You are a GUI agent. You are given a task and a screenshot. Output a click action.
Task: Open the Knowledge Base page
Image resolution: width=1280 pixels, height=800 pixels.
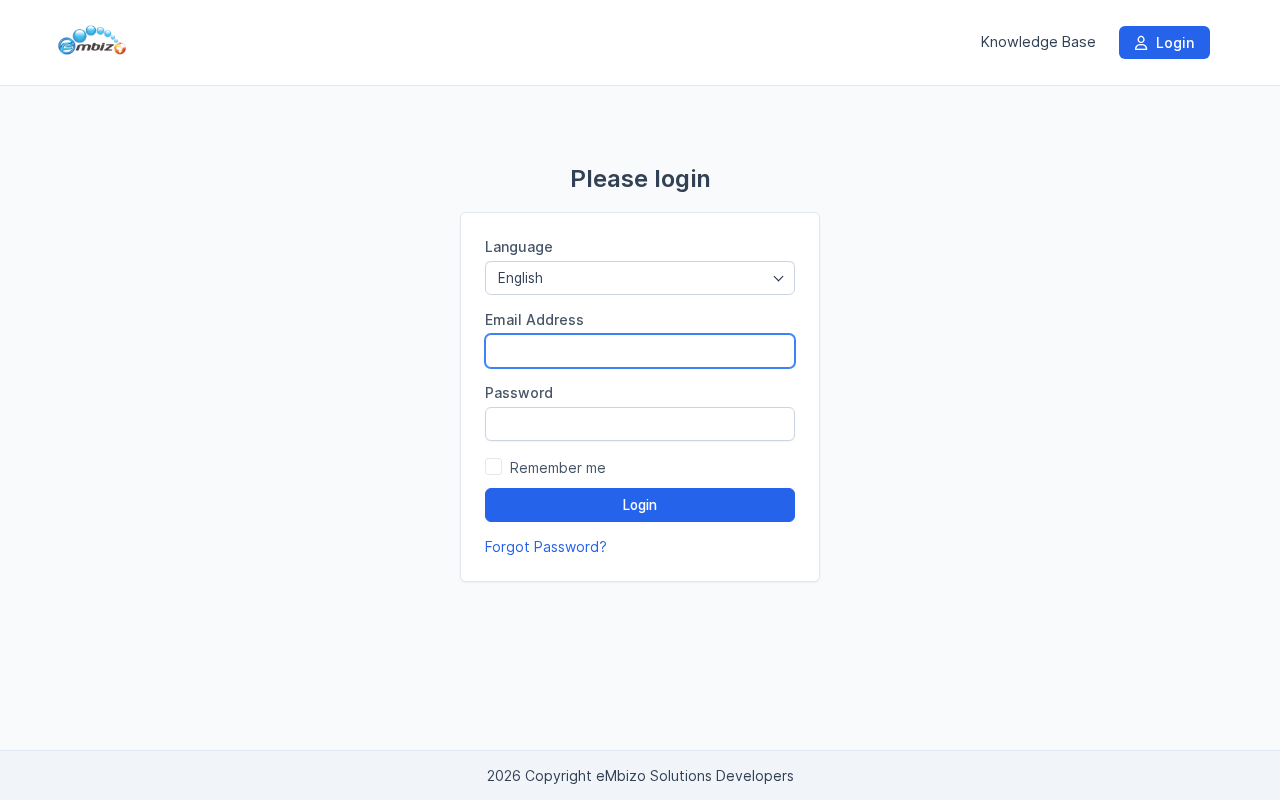click(1038, 42)
